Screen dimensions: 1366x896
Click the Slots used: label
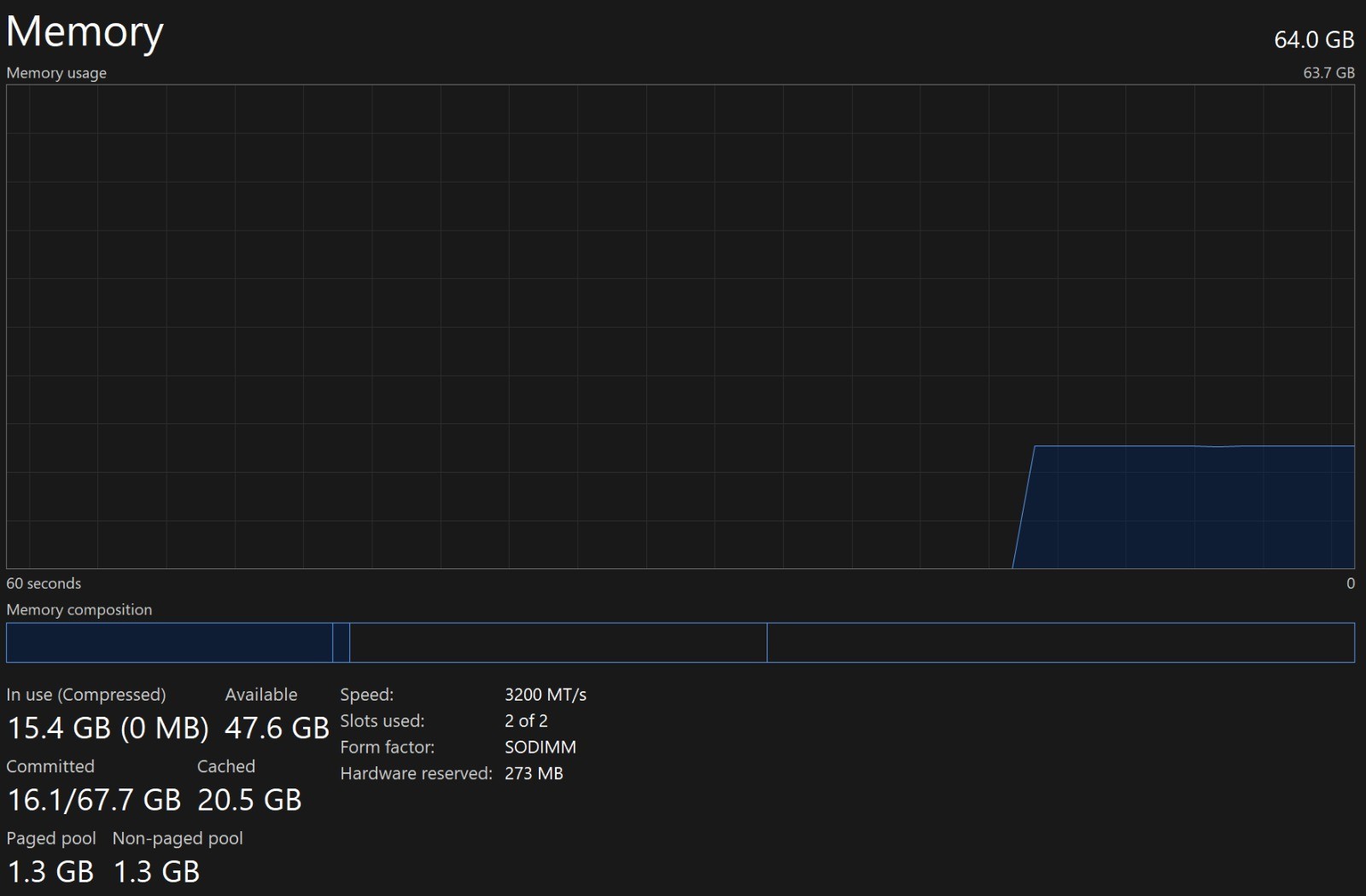(x=382, y=721)
